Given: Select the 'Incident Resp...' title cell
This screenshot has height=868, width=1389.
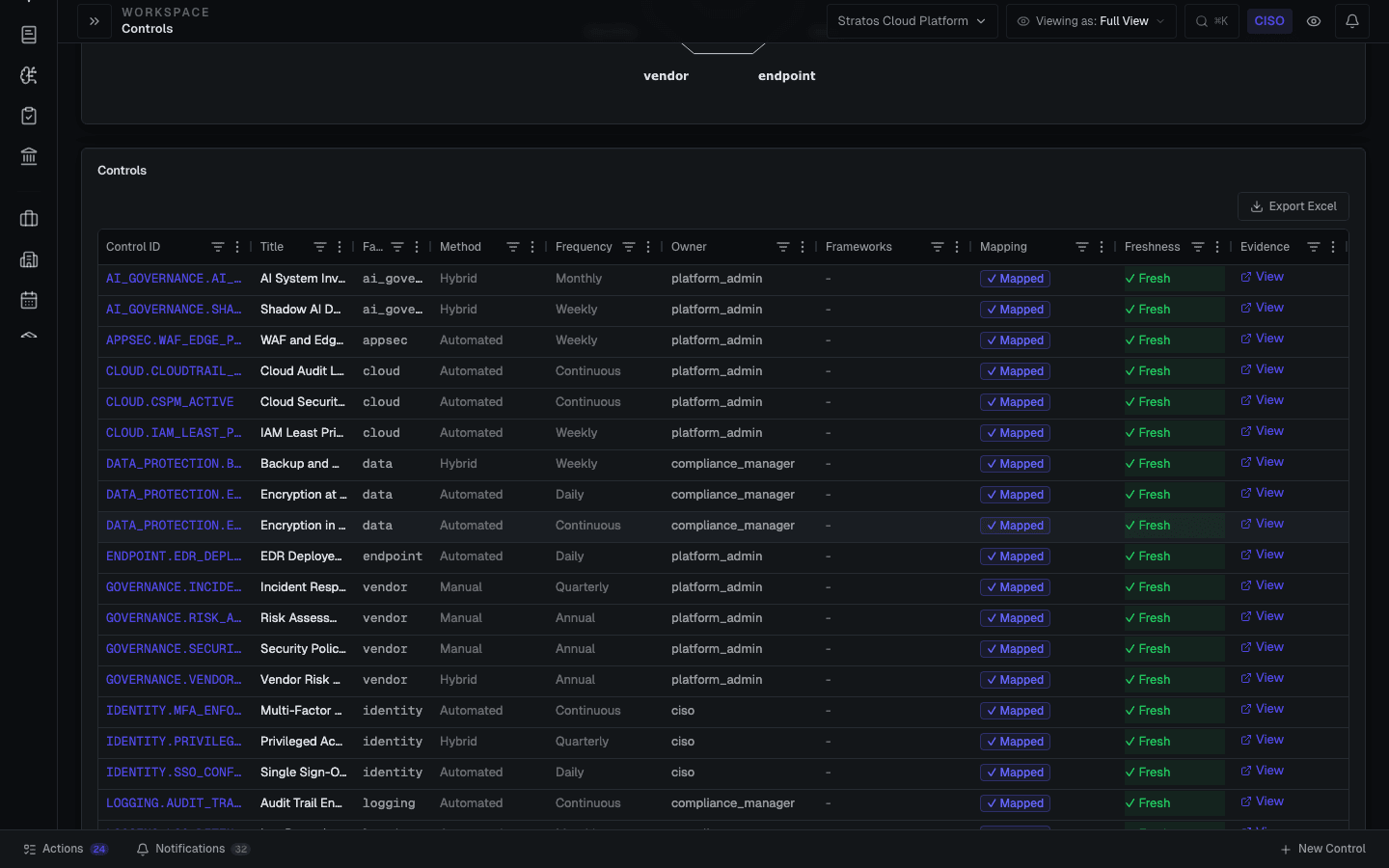Looking at the screenshot, I should [303, 587].
